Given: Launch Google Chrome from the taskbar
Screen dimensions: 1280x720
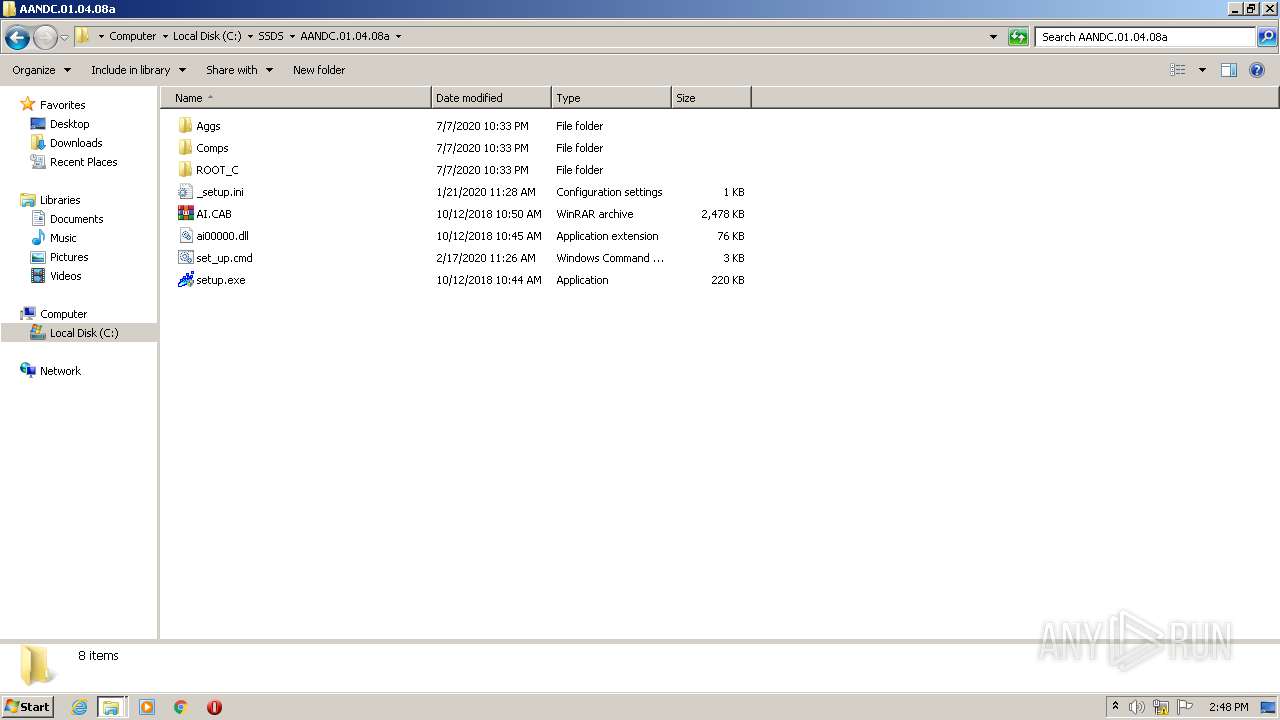Looking at the screenshot, I should (x=181, y=707).
